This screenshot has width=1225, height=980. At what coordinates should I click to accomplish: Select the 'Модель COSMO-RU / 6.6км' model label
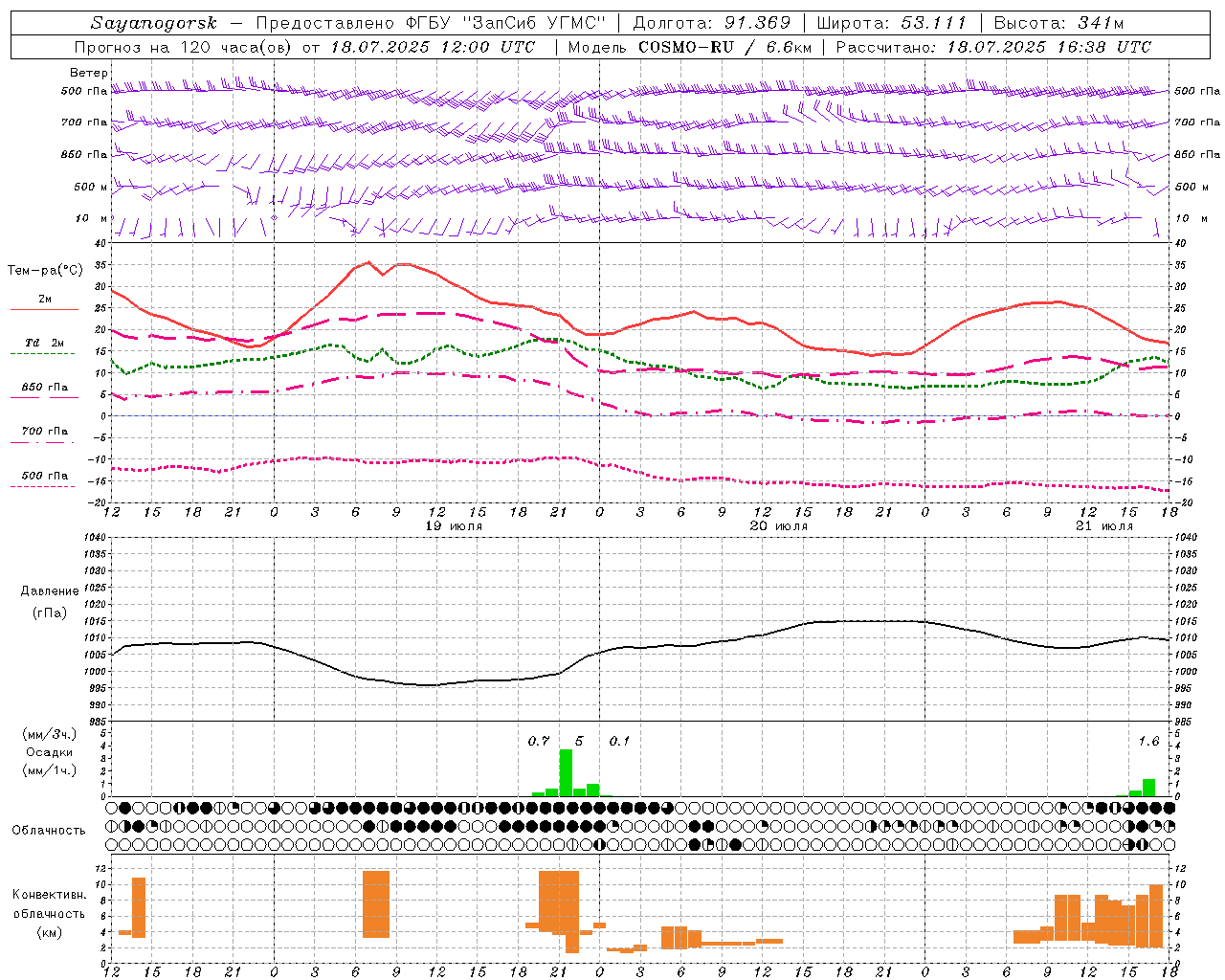click(x=690, y=47)
